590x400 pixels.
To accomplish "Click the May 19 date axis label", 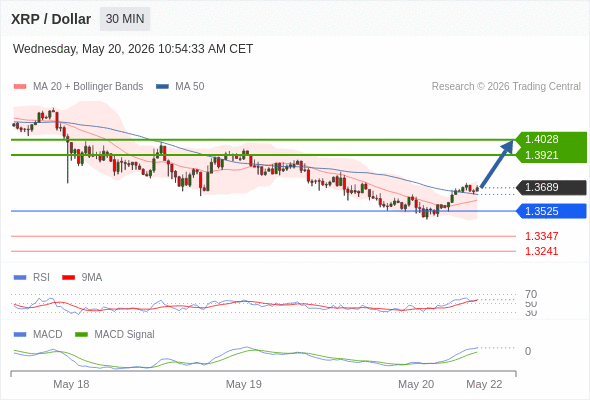I will pyautogui.click(x=243, y=384).
